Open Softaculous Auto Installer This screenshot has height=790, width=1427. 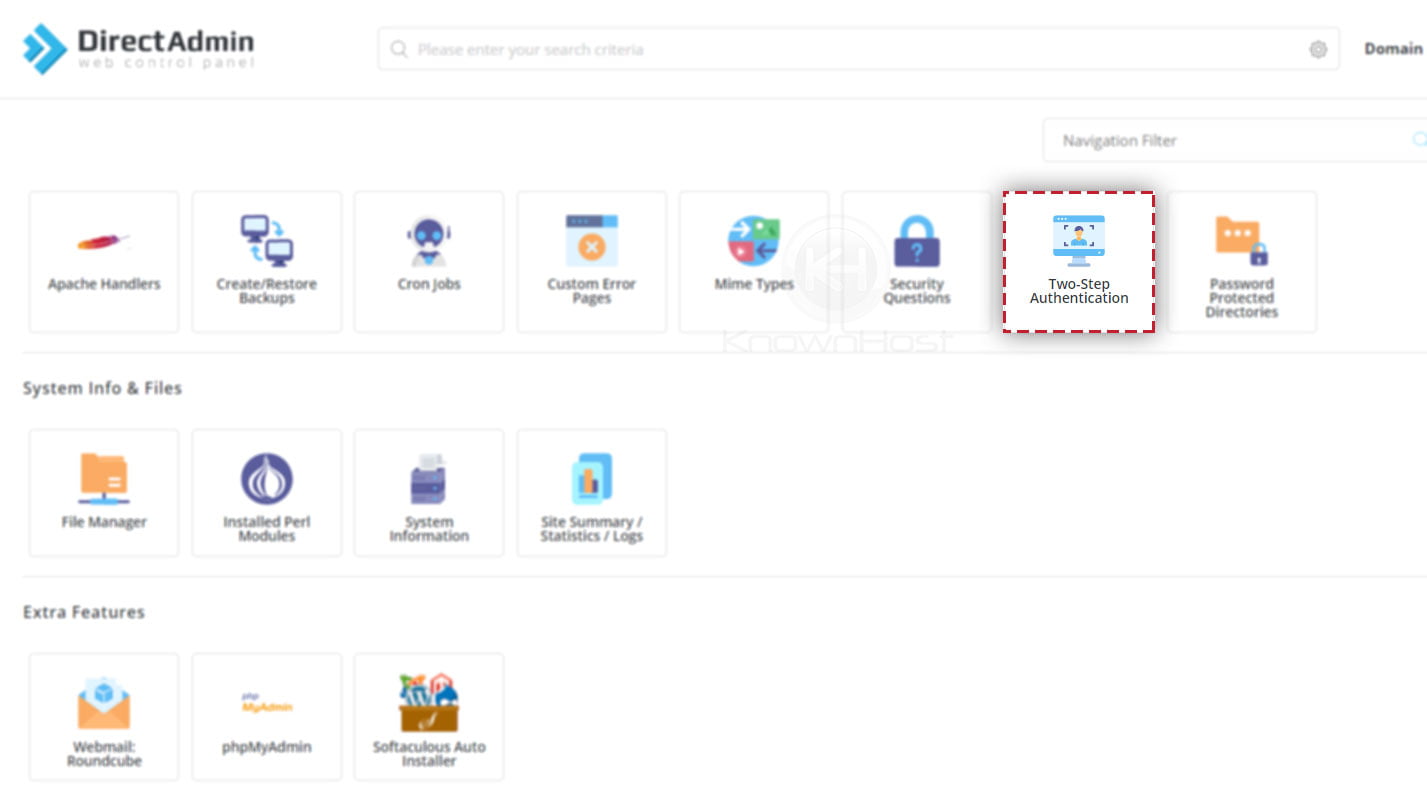click(x=429, y=716)
